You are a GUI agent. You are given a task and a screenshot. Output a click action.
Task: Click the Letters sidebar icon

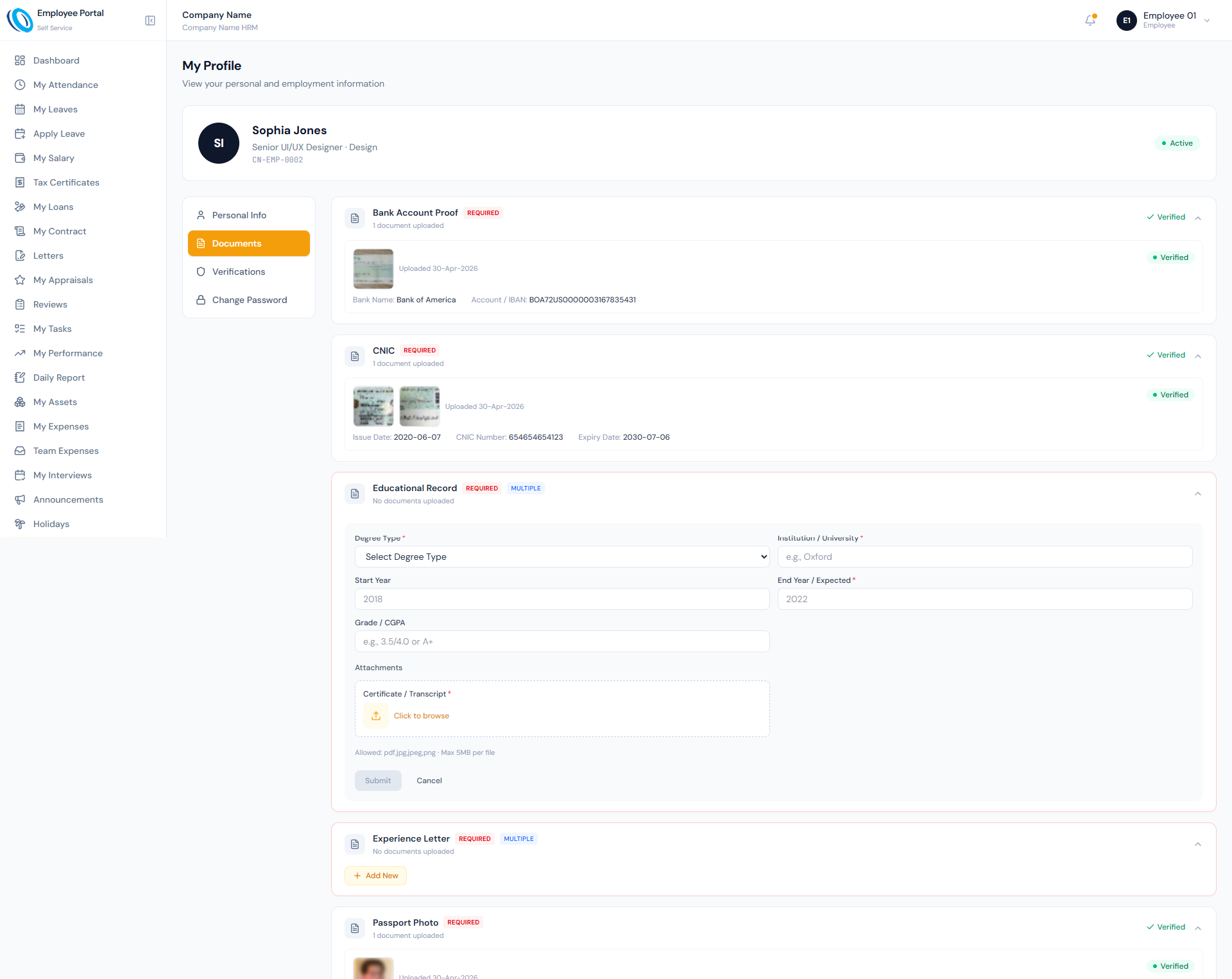pos(20,256)
